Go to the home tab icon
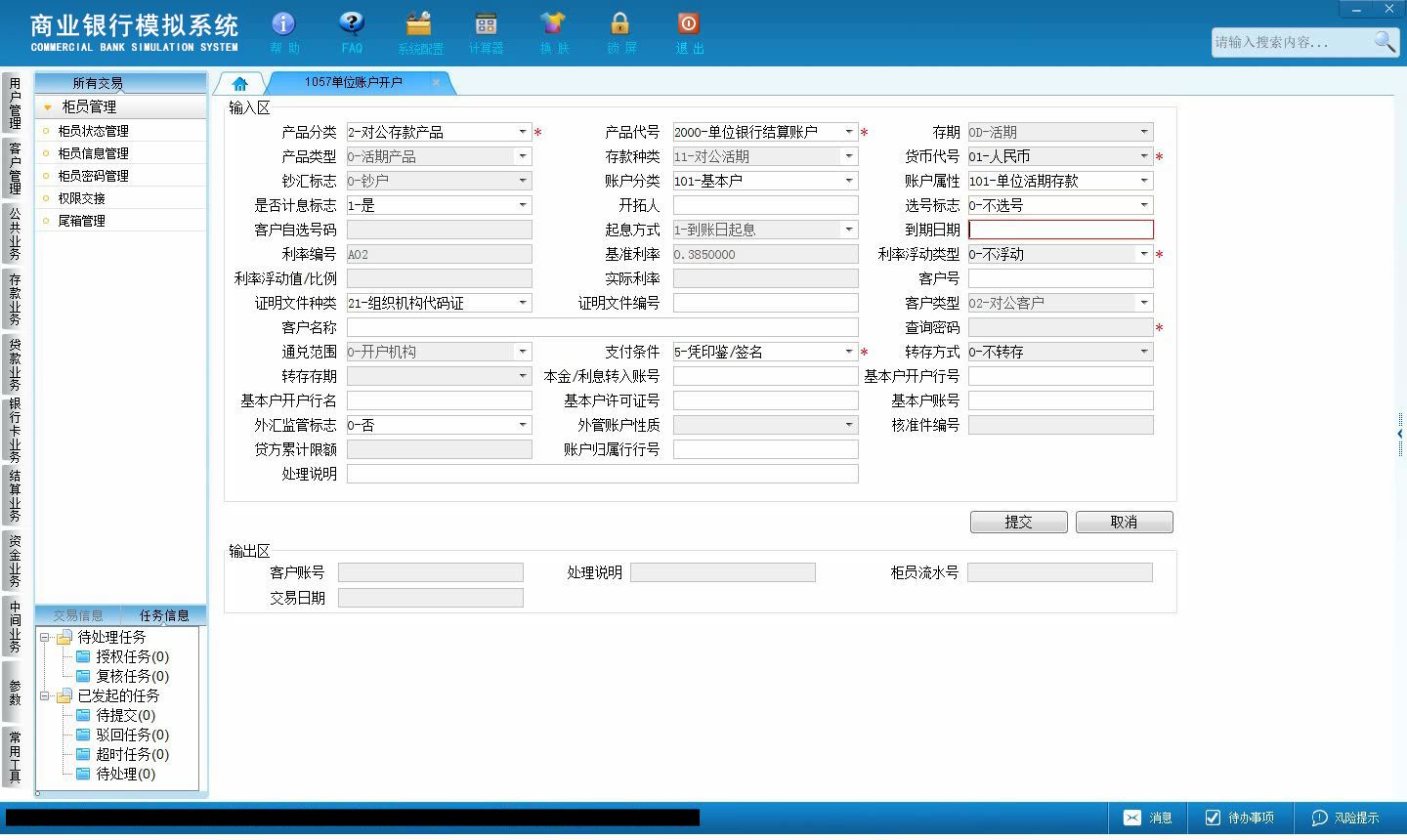This screenshot has width=1407, height=840. pyautogui.click(x=240, y=83)
